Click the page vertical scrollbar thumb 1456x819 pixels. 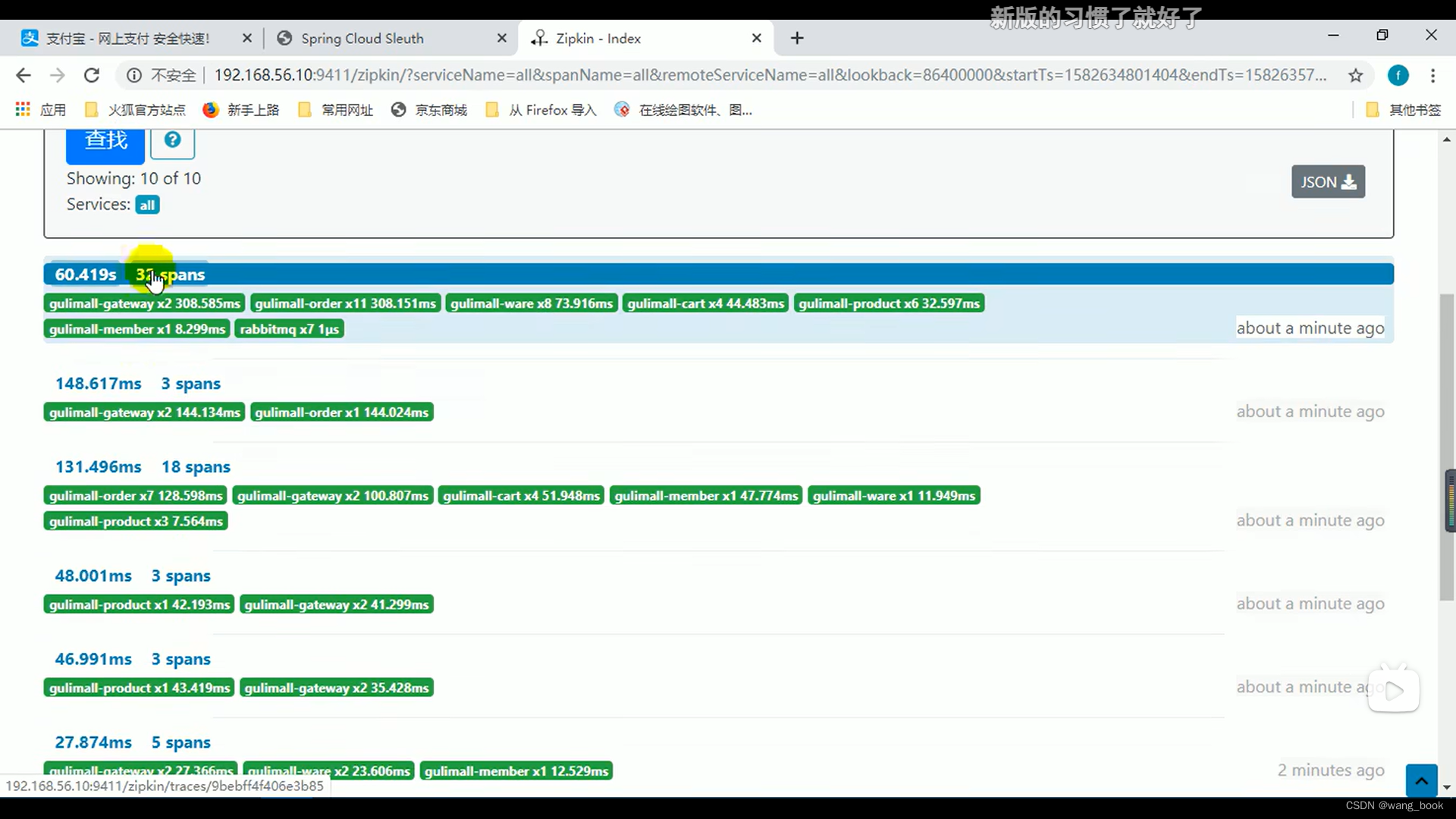[1447, 447]
